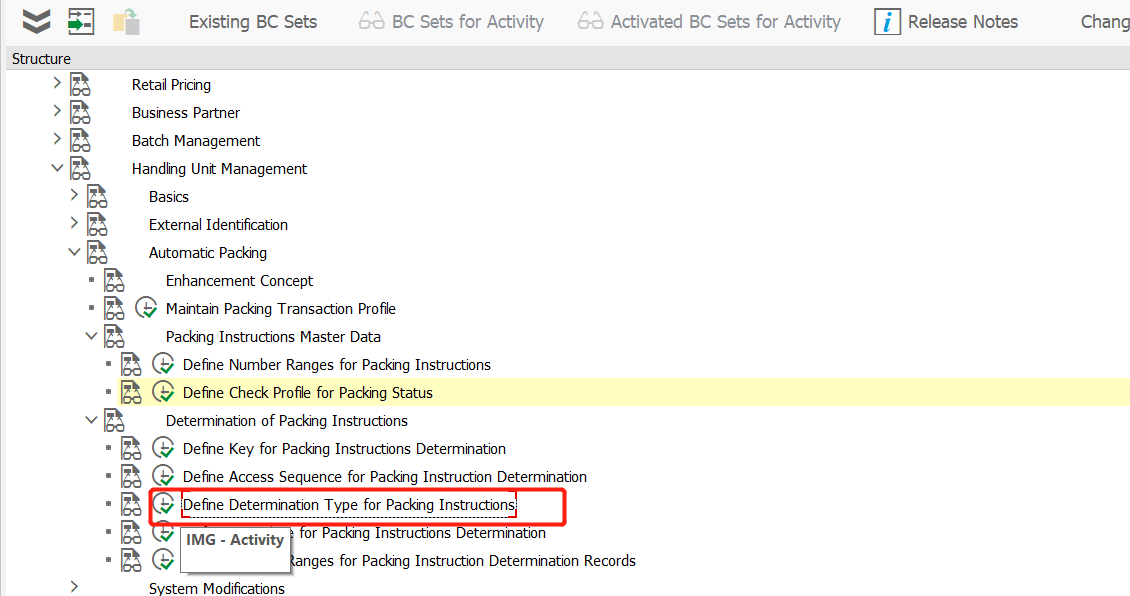Execute the Define Check Profile for Packing Status activity

163,392
